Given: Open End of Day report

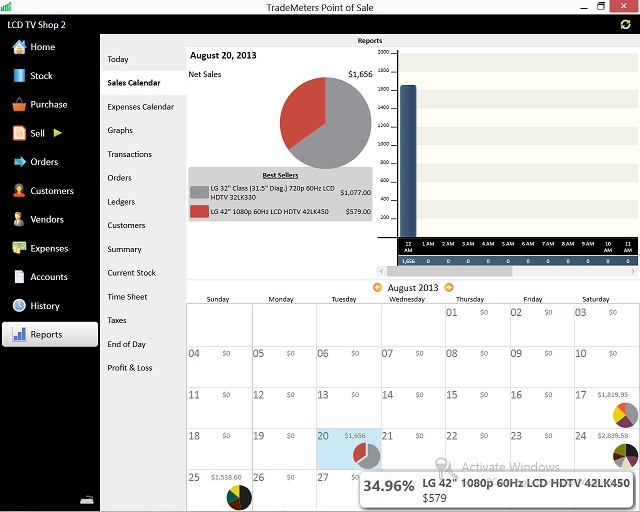Looking at the screenshot, I should (x=143, y=344).
